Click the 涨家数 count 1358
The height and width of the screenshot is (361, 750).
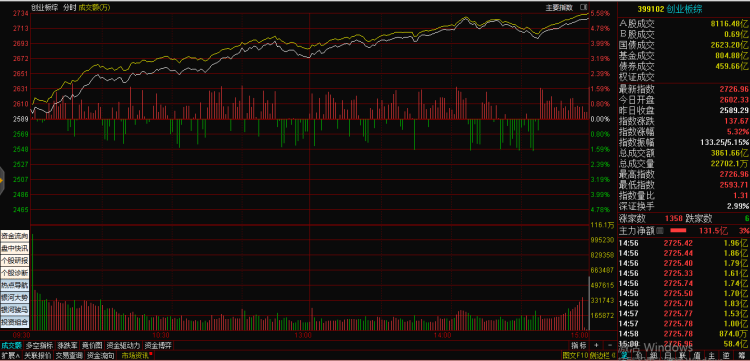[x=674, y=219]
